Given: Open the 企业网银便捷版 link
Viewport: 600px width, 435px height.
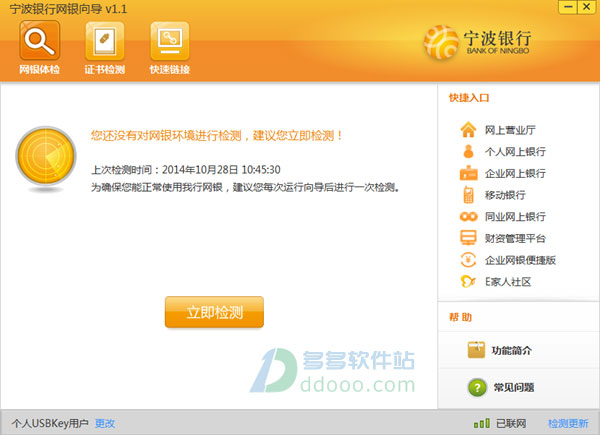Looking at the screenshot, I should tap(520, 260).
